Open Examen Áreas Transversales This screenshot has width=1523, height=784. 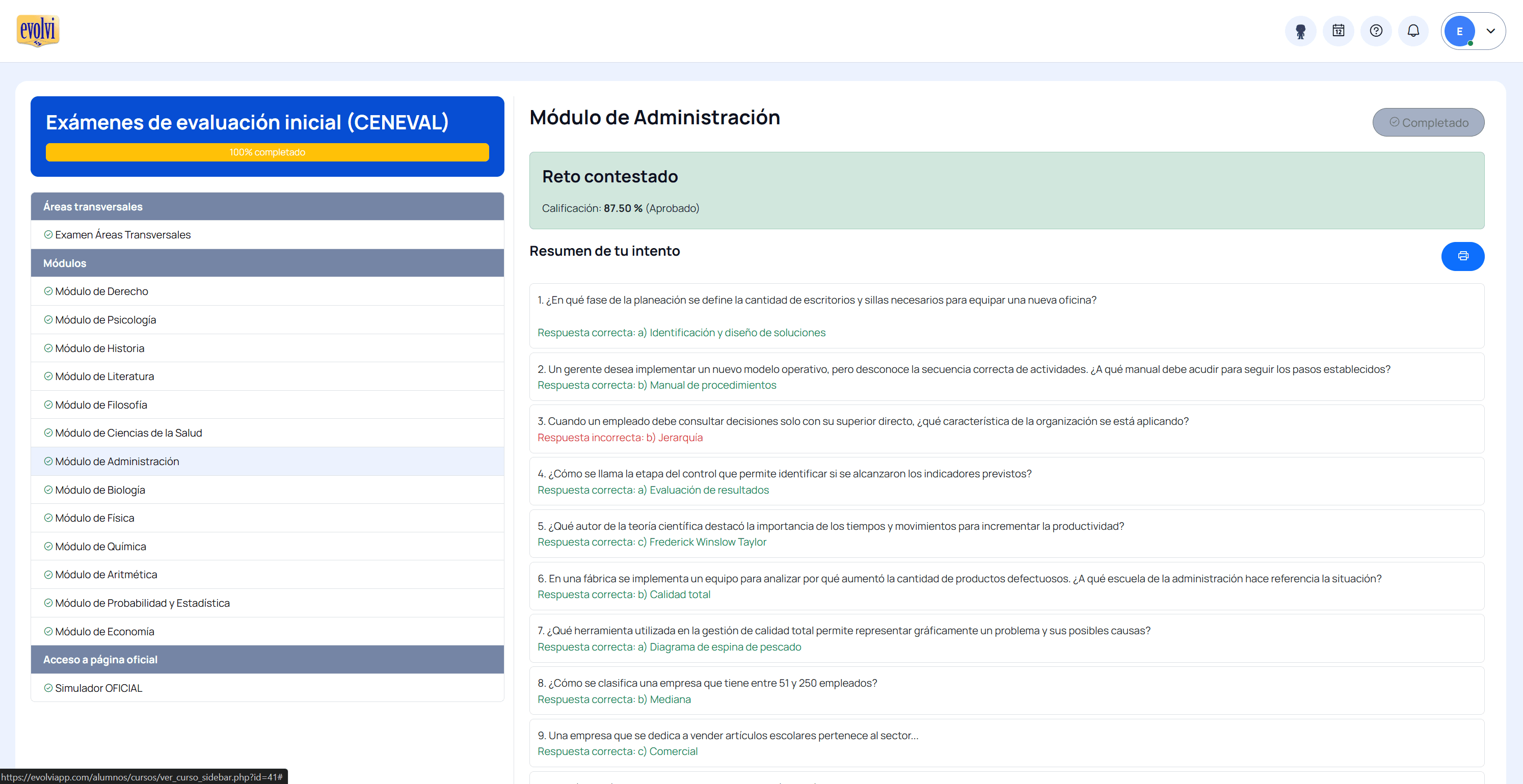[x=267, y=235]
